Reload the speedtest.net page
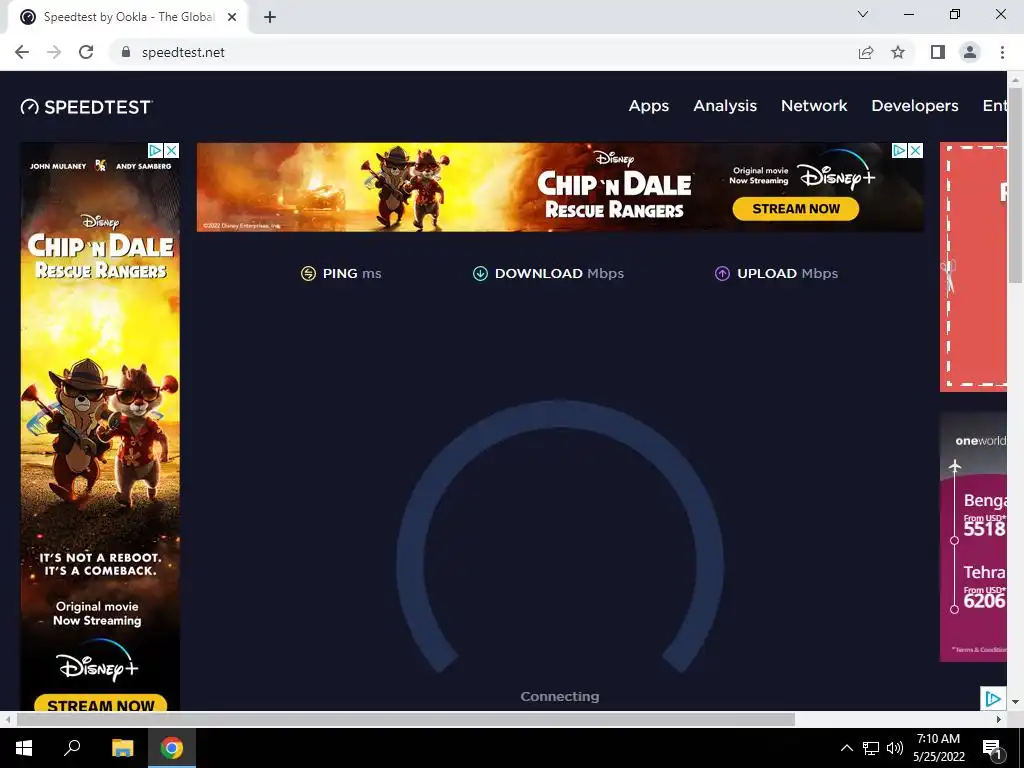This screenshot has height=768, width=1024. [x=86, y=52]
